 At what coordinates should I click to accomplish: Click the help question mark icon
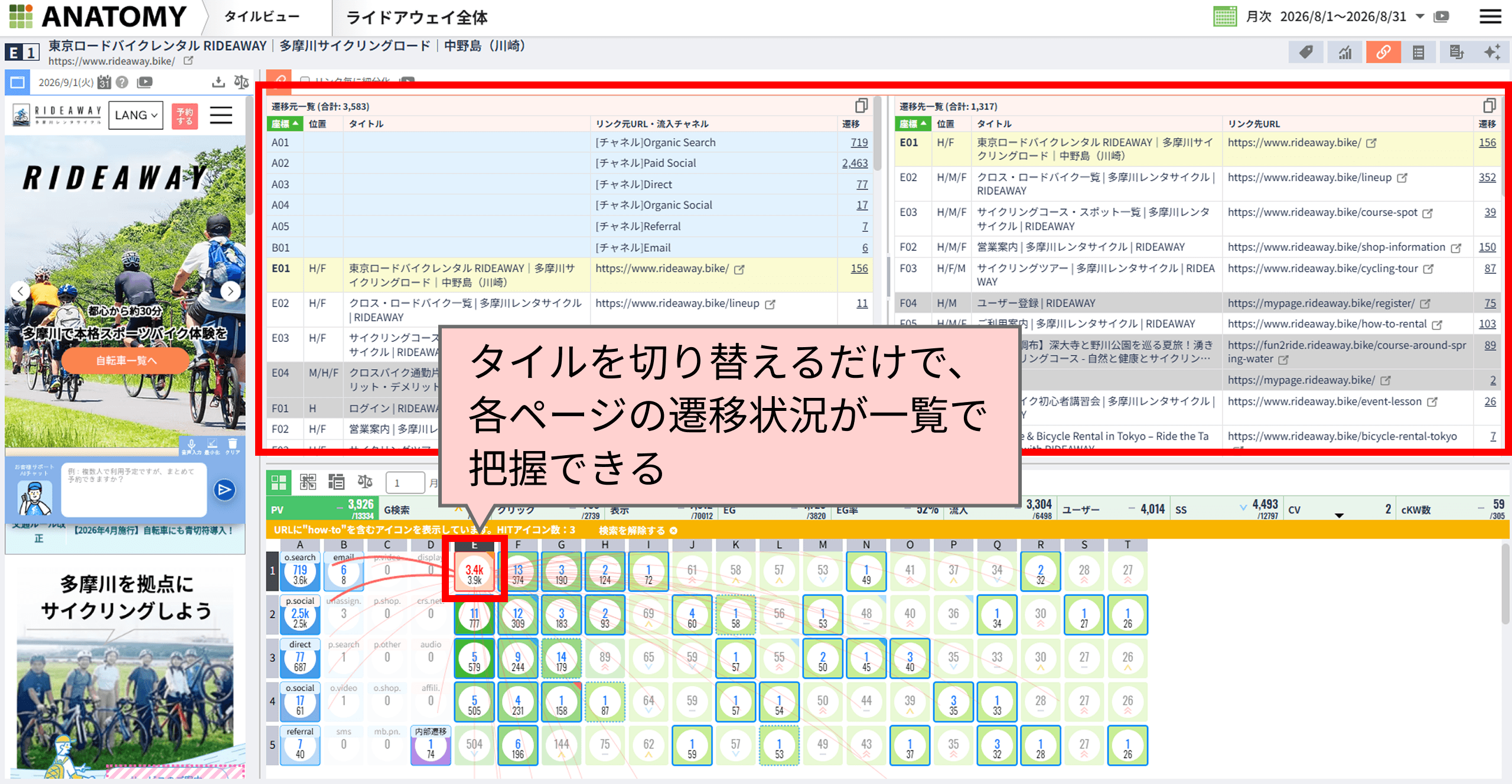122,82
